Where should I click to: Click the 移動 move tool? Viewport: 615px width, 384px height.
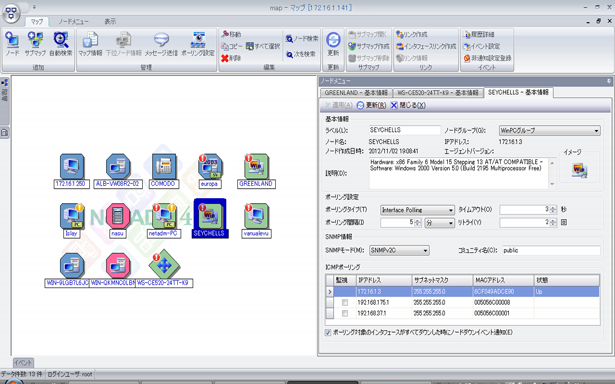tap(231, 34)
